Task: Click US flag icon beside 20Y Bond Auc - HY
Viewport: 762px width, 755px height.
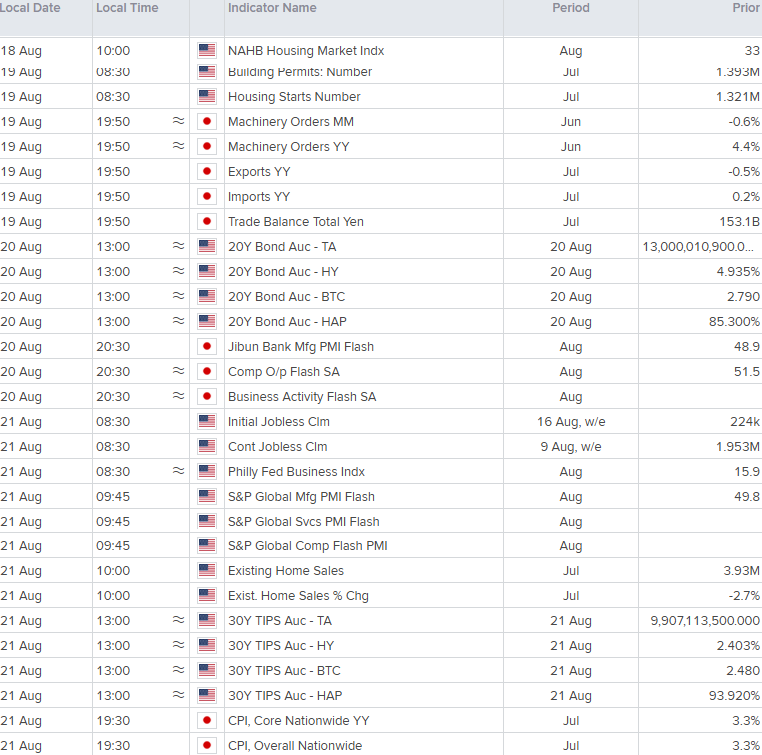Action: tap(207, 272)
